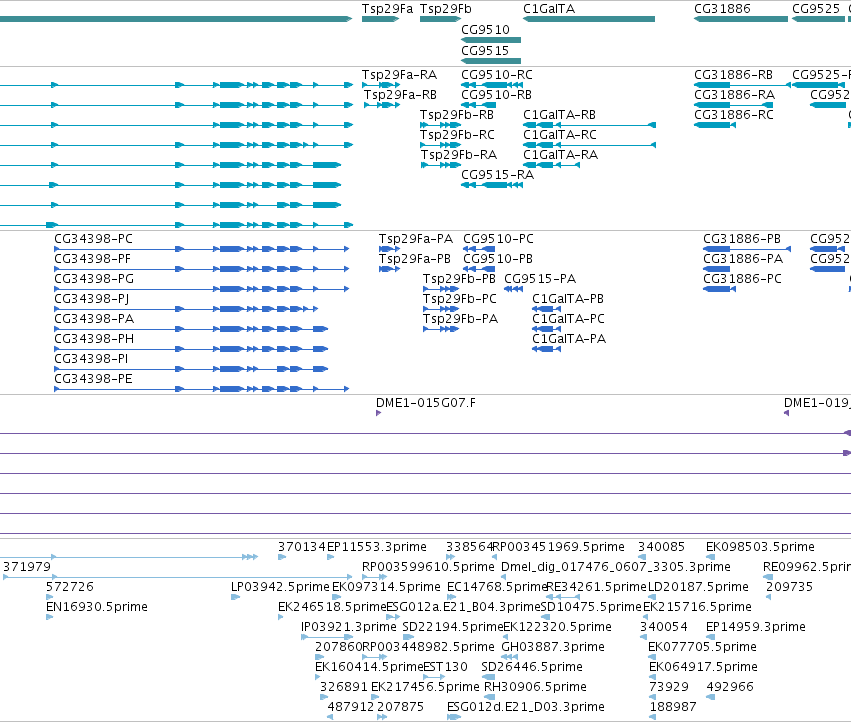Select the C1GalTA-PA protein

tap(546, 349)
